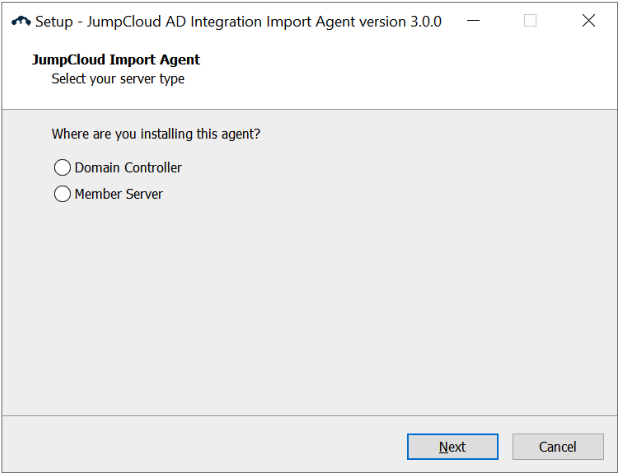Click the empty footer area left of Next
The image size is (619, 474).
click(200, 447)
